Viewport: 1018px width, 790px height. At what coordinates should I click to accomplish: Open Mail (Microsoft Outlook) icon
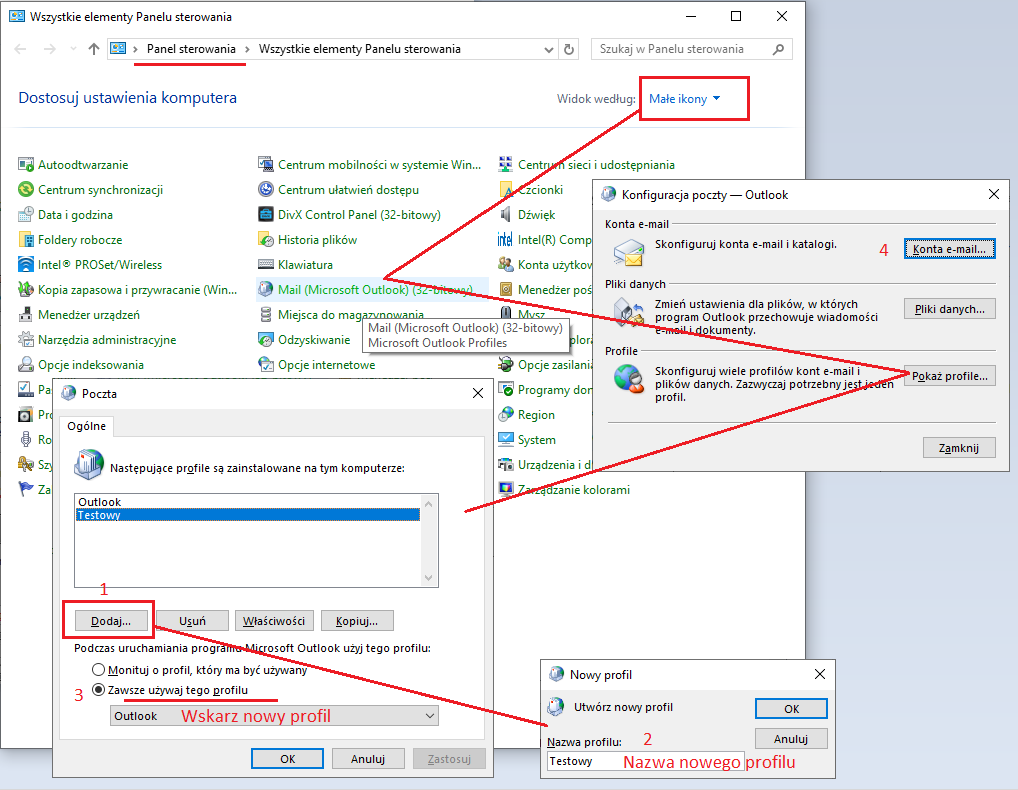266,290
